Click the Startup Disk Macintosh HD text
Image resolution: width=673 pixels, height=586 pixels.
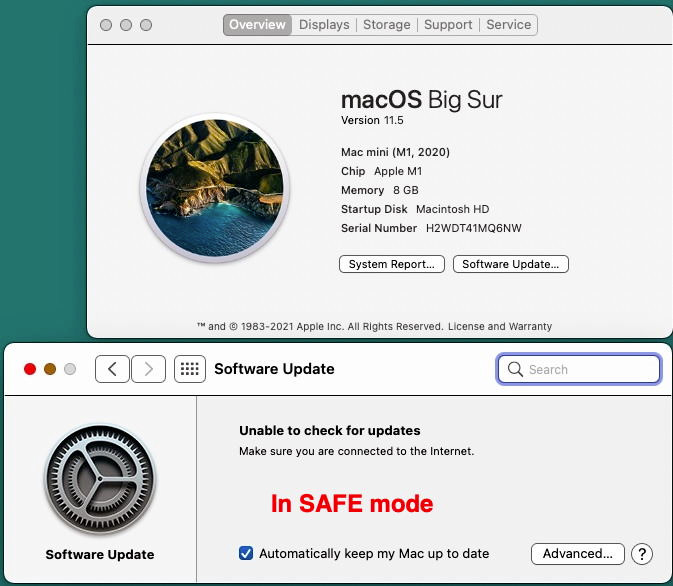pos(415,209)
